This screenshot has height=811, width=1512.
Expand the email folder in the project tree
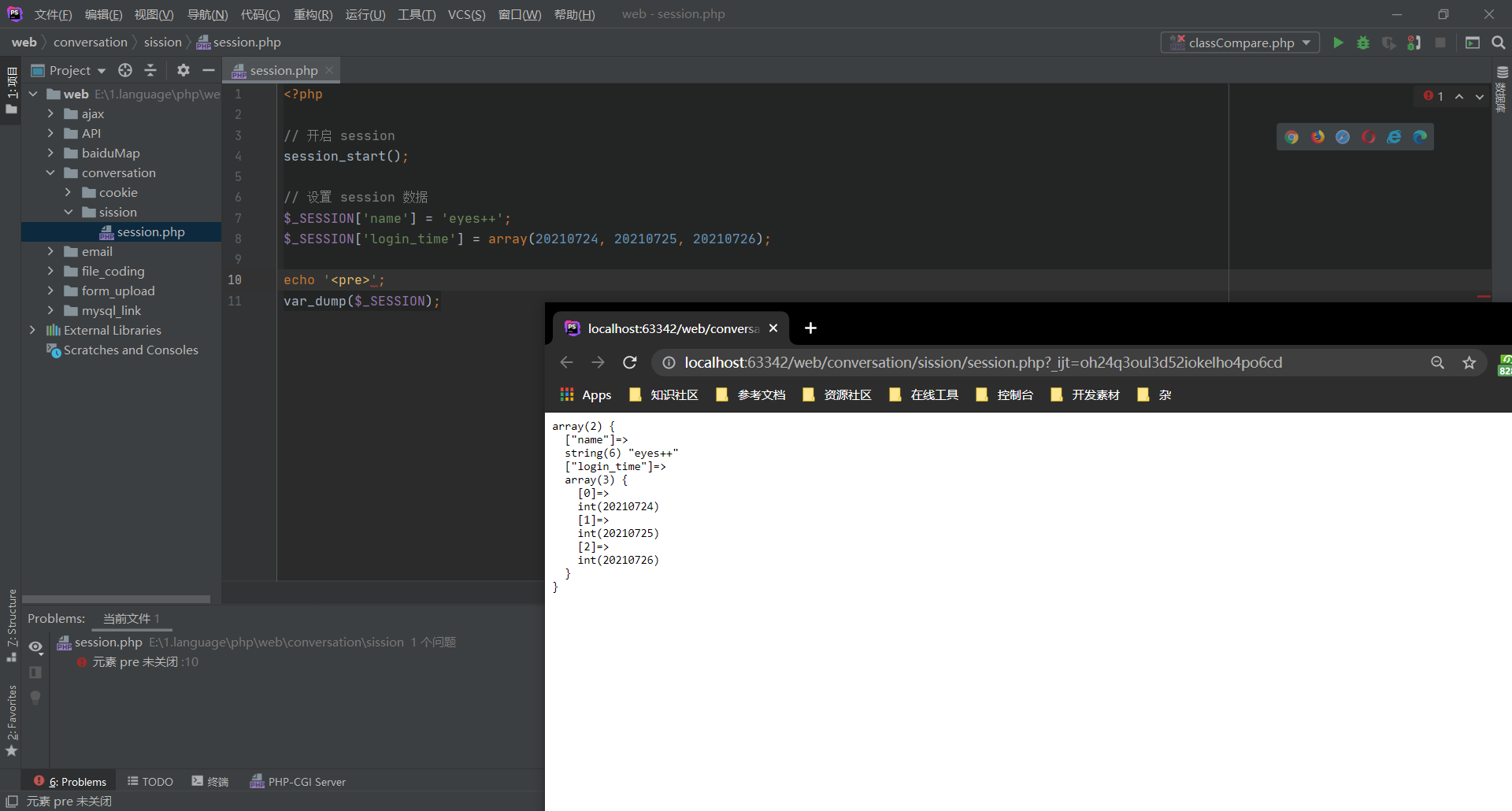click(x=51, y=251)
